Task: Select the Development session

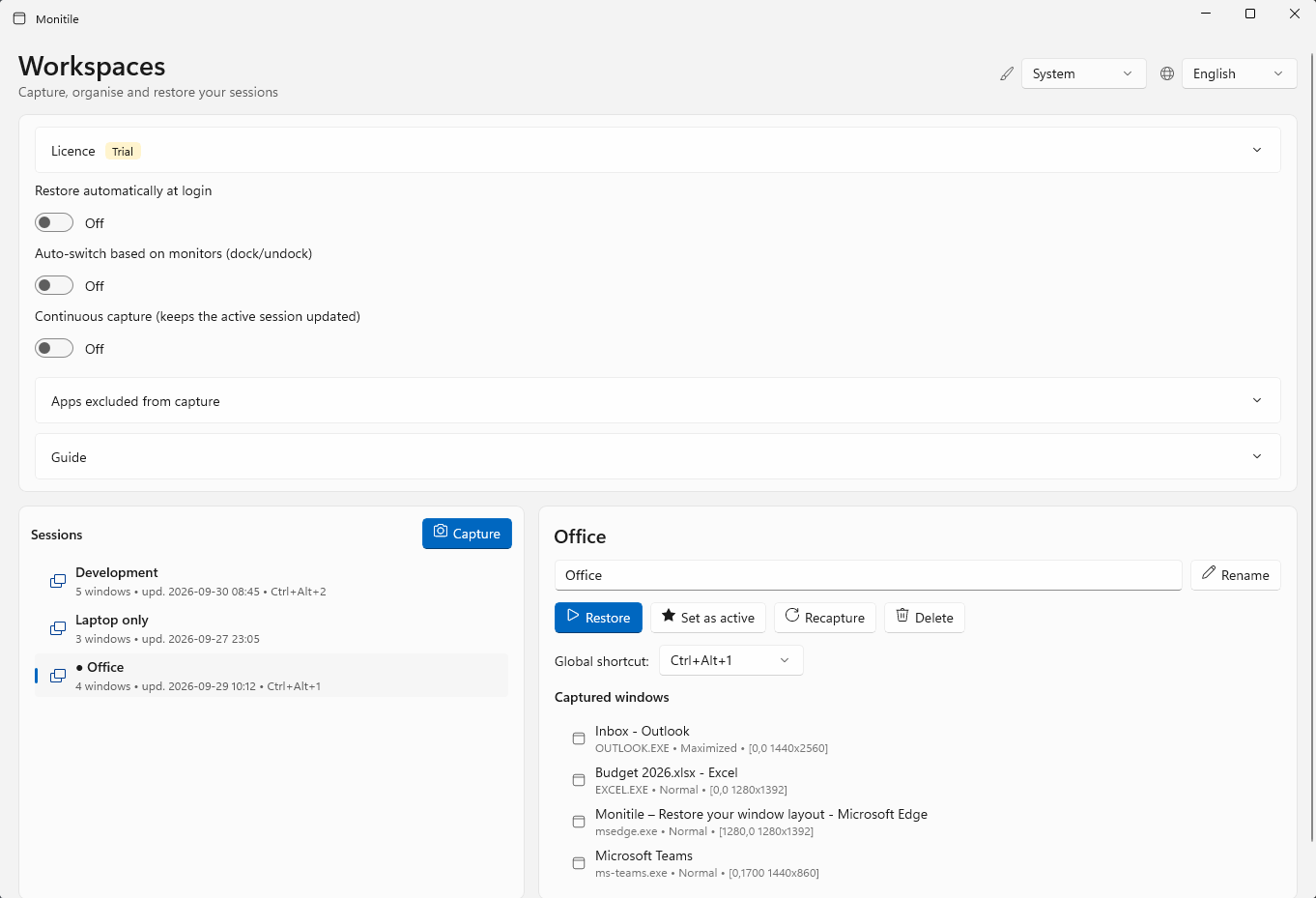Action: point(272,581)
